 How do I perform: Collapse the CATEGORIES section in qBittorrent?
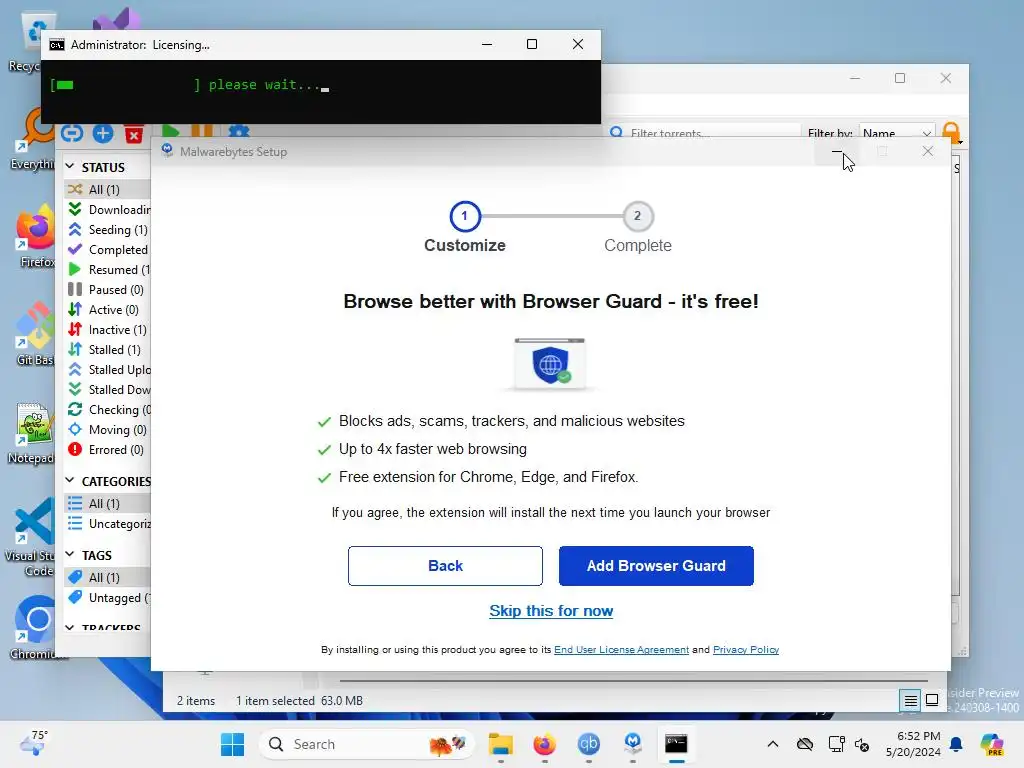click(70, 481)
